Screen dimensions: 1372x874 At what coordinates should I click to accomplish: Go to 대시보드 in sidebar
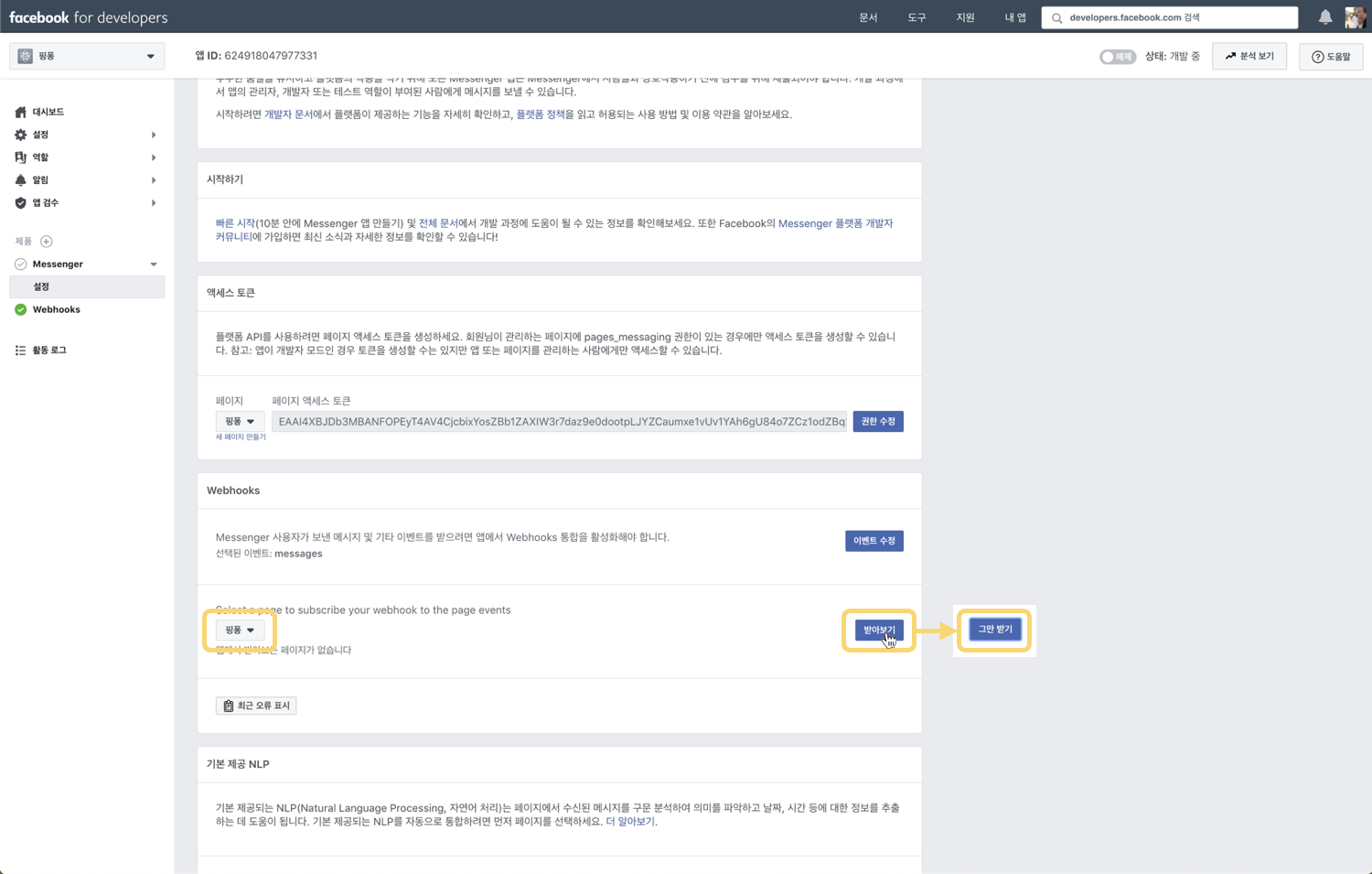[x=48, y=112]
